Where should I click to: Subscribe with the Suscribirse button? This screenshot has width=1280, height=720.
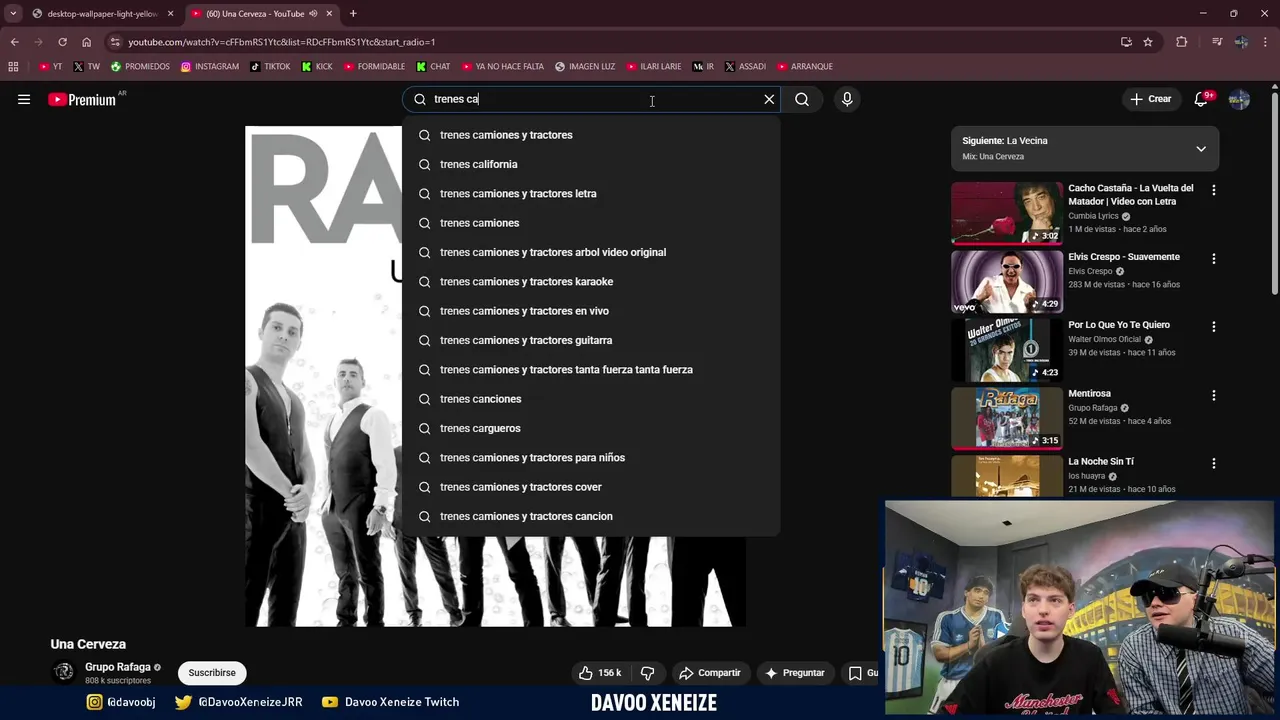pos(212,673)
